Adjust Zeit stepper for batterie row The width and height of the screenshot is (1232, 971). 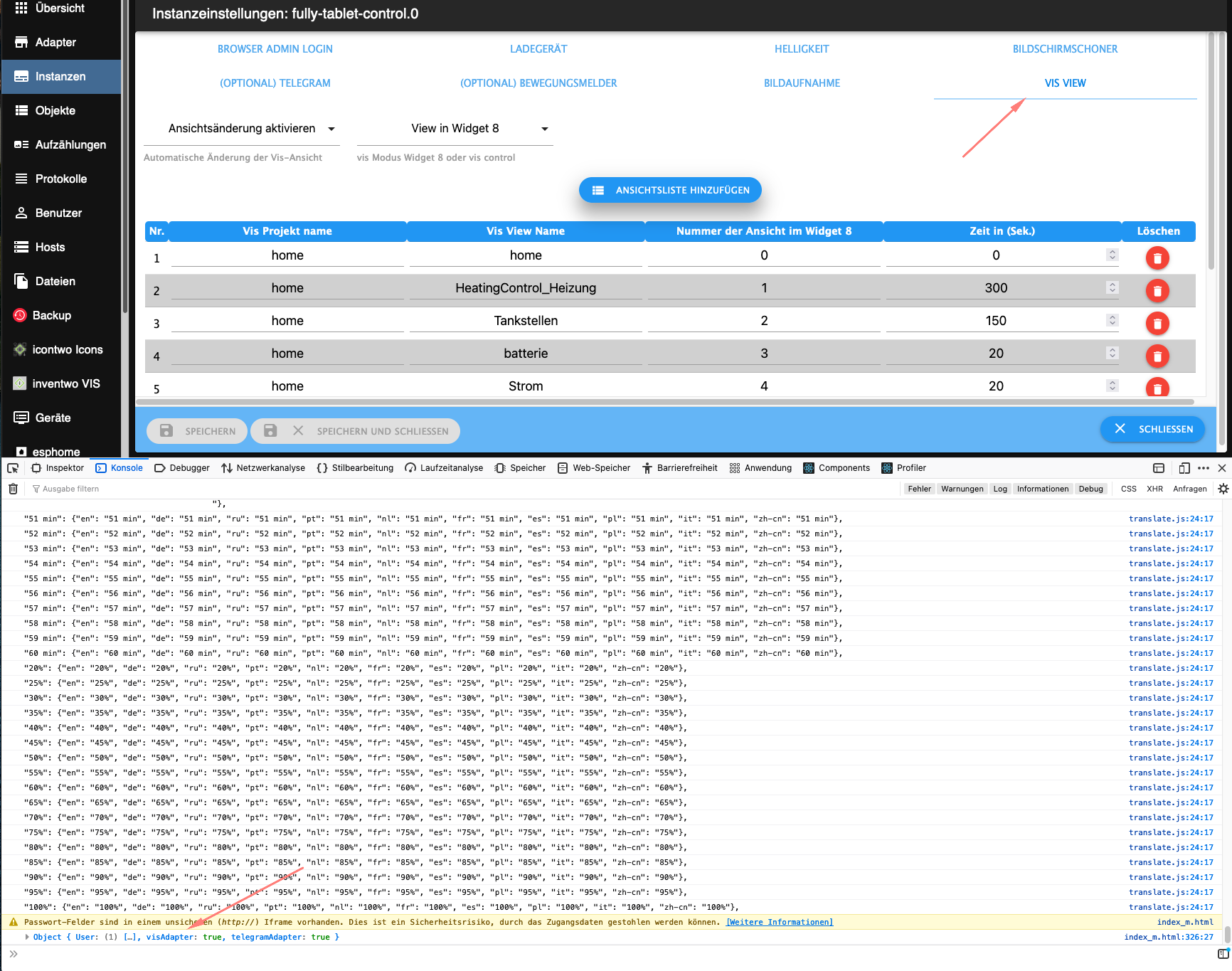[x=1112, y=353]
